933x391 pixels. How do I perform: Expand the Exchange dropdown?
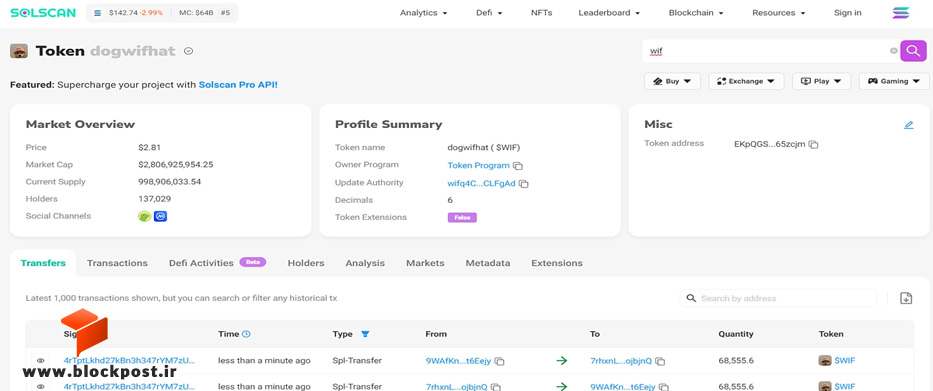pos(746,81)
